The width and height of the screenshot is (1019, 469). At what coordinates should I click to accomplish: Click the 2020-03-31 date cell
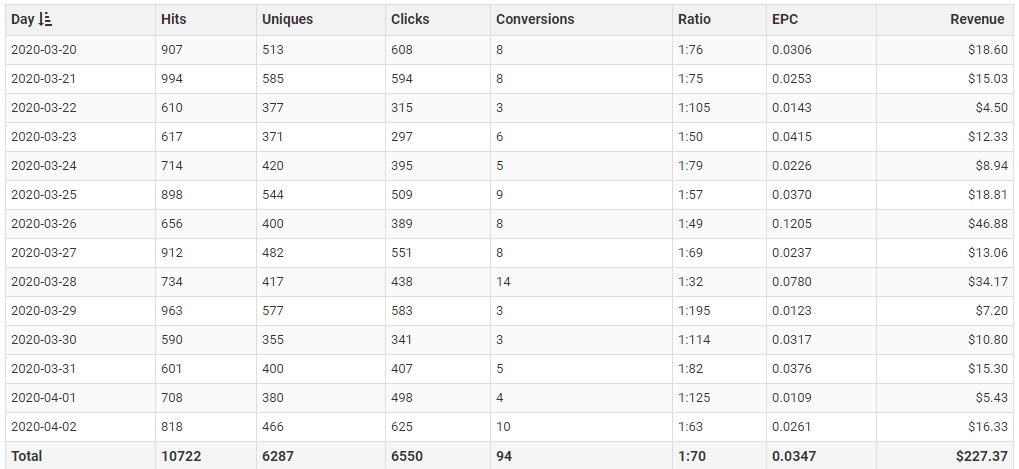click(x=44, y=369)
